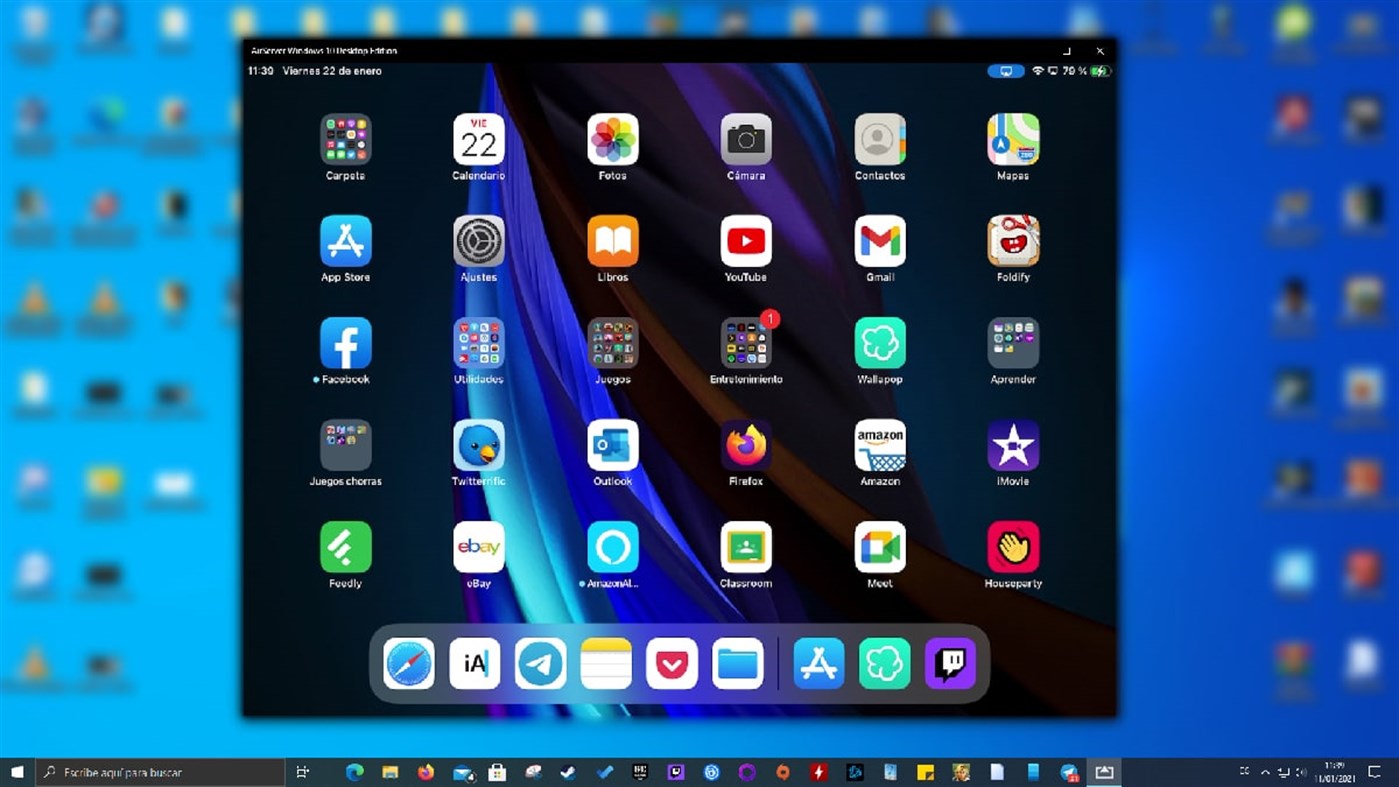Screen dimensions: 1399x787
Task: Open the Utilidades folder
Action: point(478,342)
